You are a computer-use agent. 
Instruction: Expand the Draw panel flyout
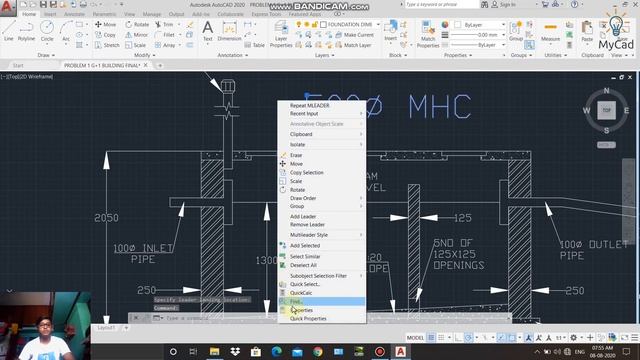46,55
